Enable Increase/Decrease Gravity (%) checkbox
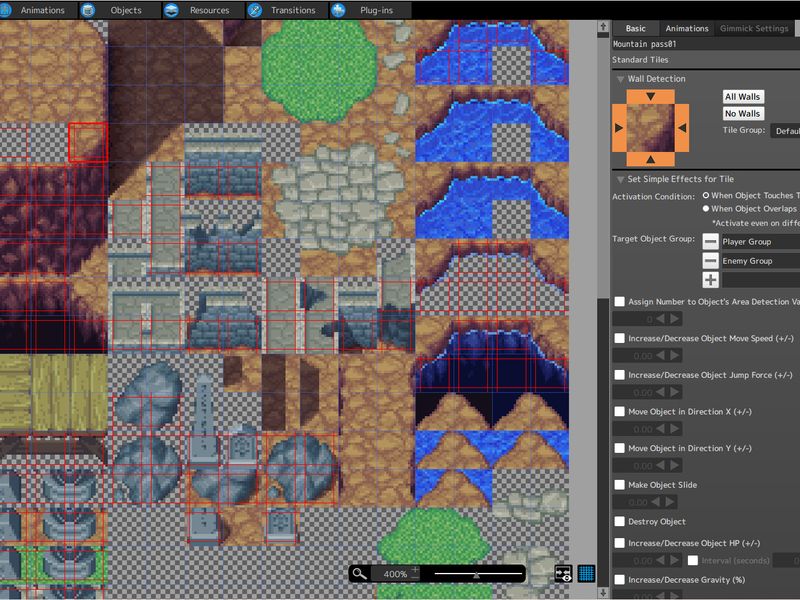The width and height of the screenshot is (800, 600). click(619, 580)
